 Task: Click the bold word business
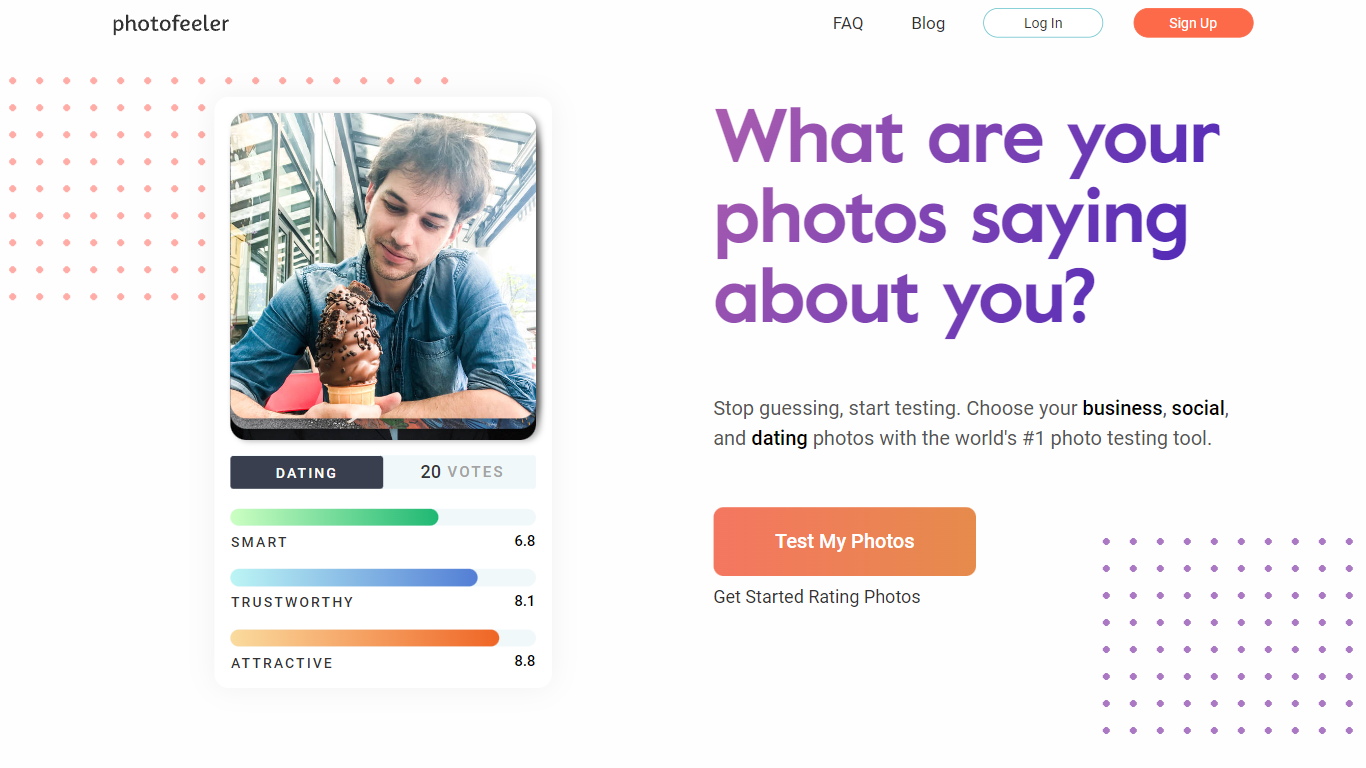pyautogui.click(x=1122, y=408)
